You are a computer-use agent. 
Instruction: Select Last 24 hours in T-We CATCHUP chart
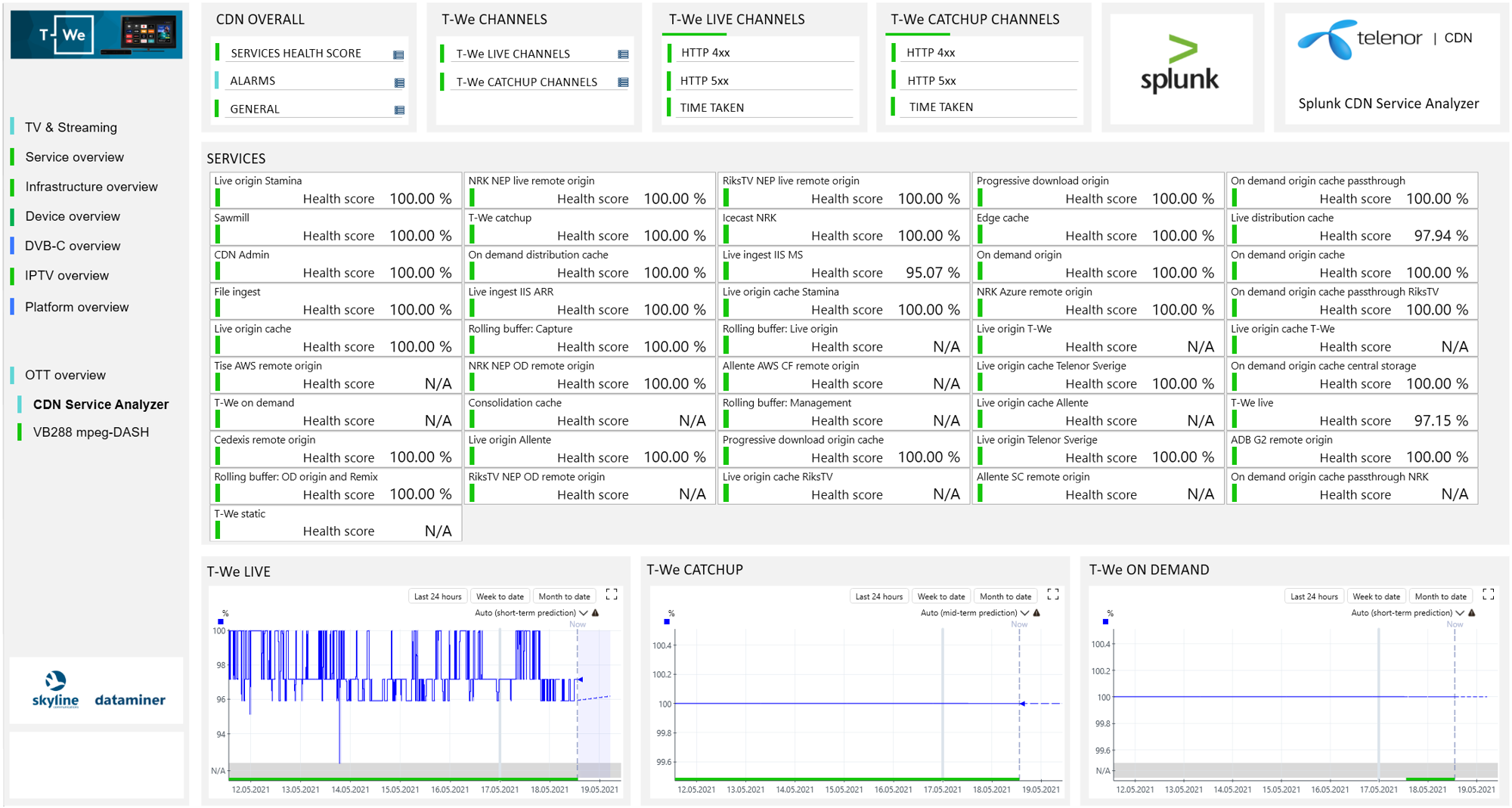click(x=879, y=596)
